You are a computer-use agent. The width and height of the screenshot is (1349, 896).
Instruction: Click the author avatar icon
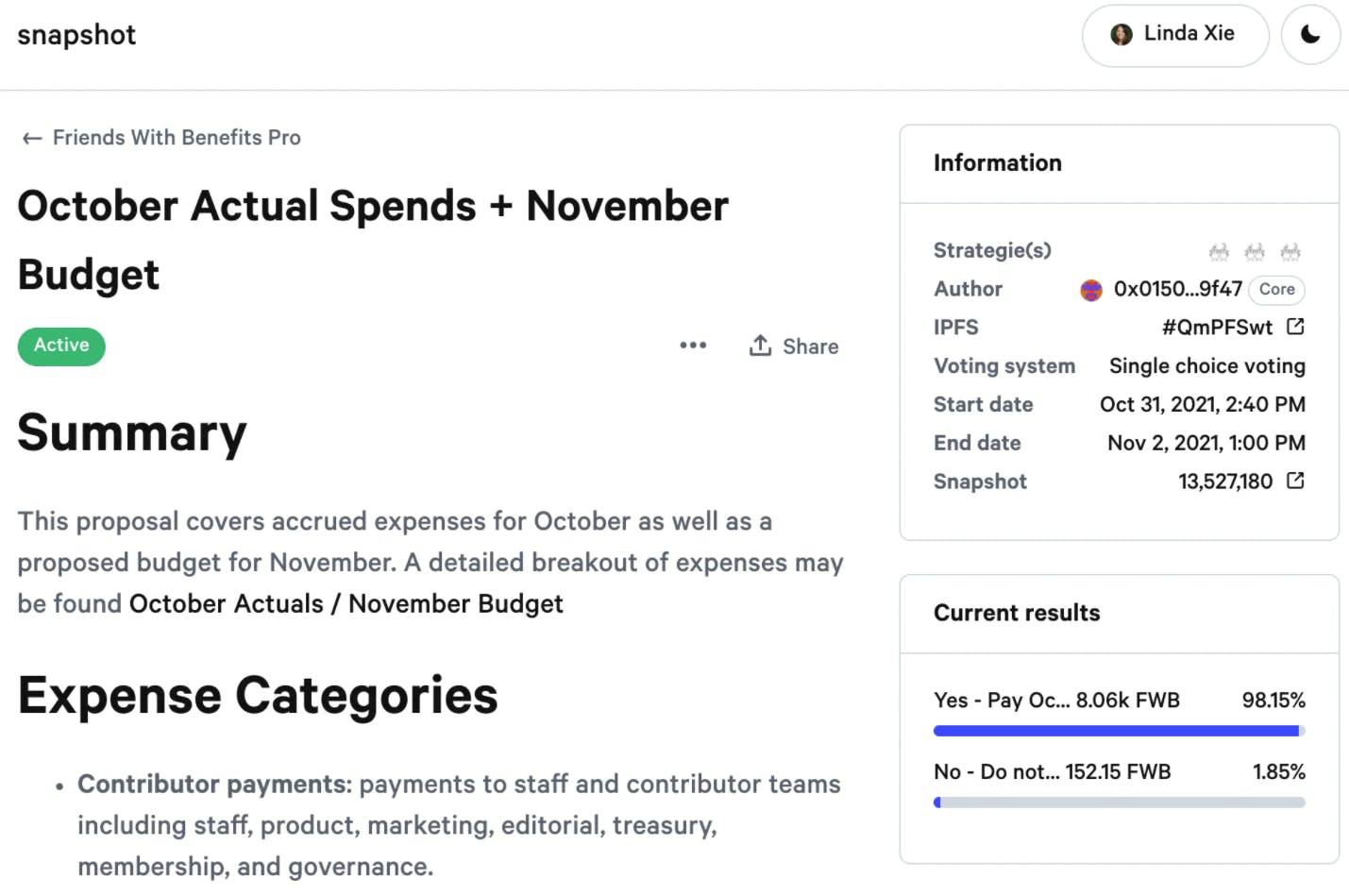(1091, 290)
